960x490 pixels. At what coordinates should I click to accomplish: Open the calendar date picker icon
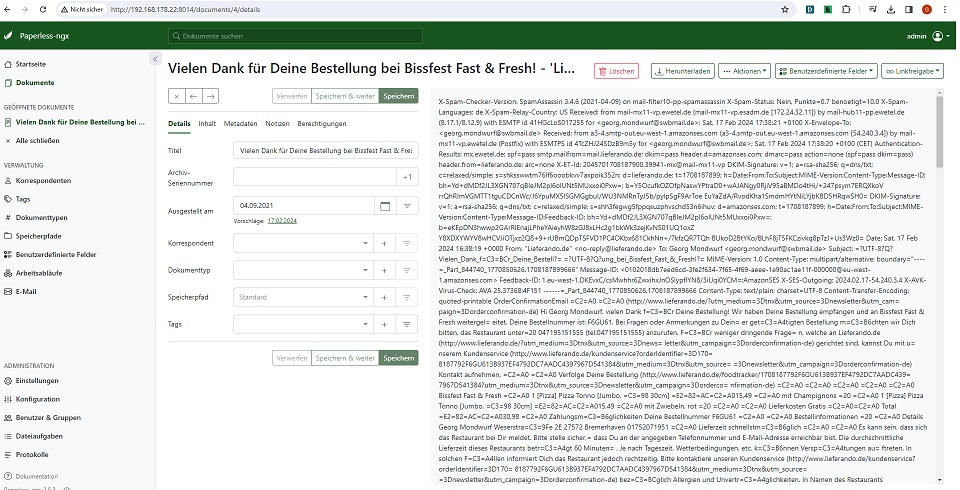(x=385, y=206)
